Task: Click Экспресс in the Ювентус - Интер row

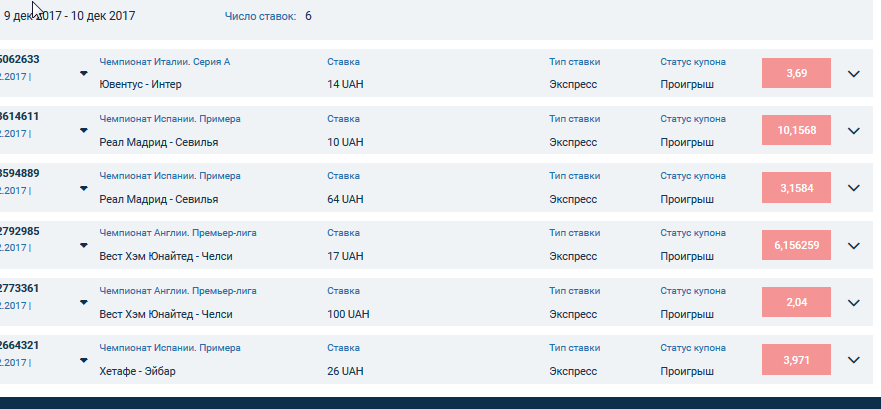Action: point(573,85)
